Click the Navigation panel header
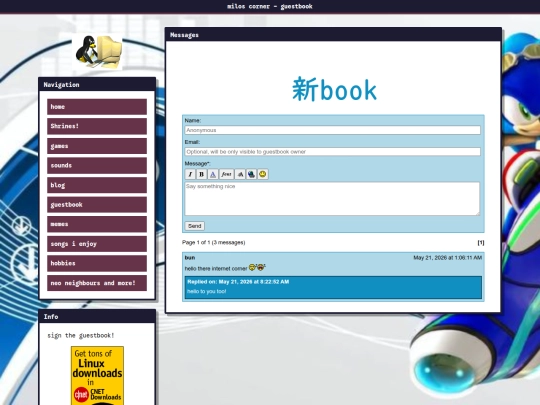Image resolution: width=540 pixels, height=405 pixels. [97, 85]
